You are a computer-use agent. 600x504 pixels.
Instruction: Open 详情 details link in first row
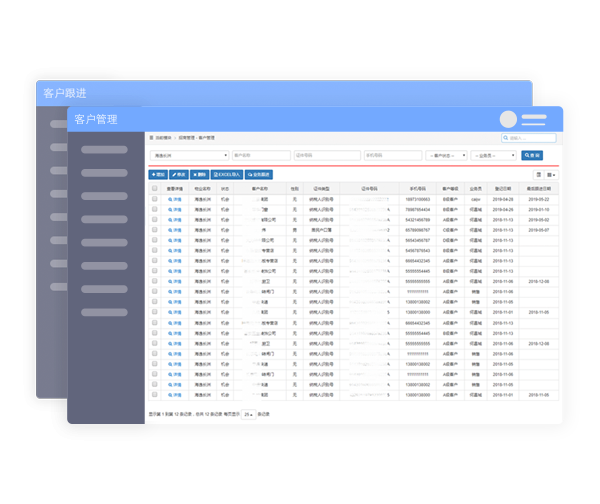tap(175, 199)
